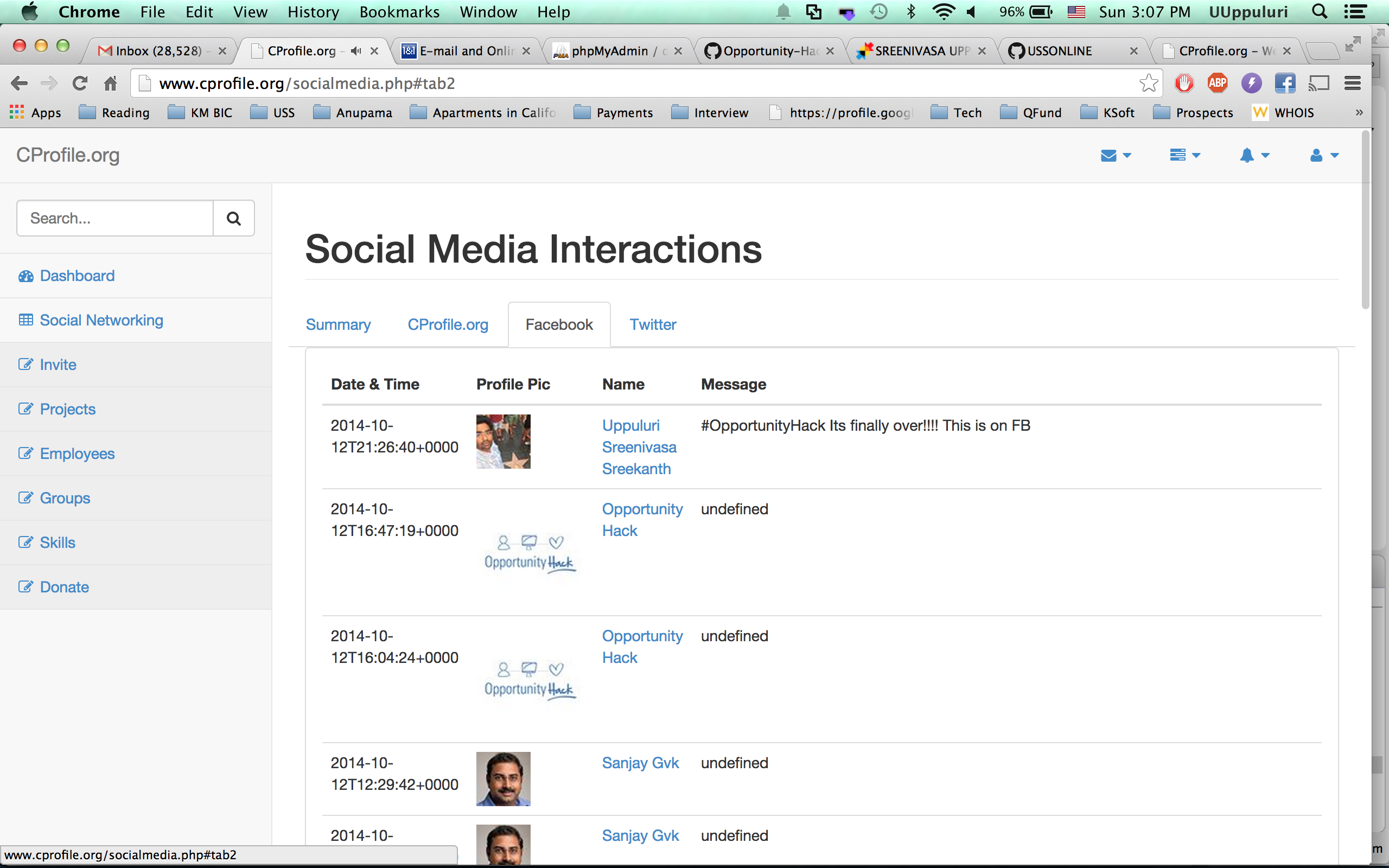
Task: Open the Chrome hamburger menu
Action: coord(1353,83)
